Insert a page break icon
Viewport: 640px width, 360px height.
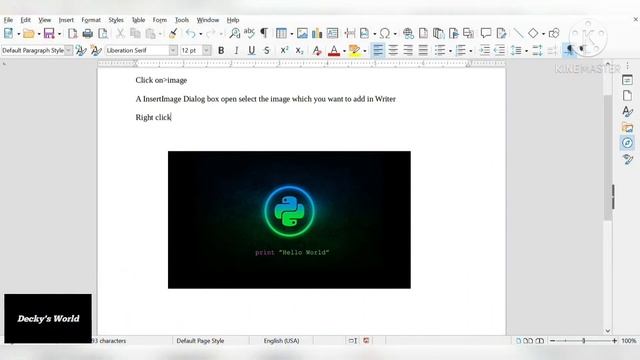[x=349, y=33]
